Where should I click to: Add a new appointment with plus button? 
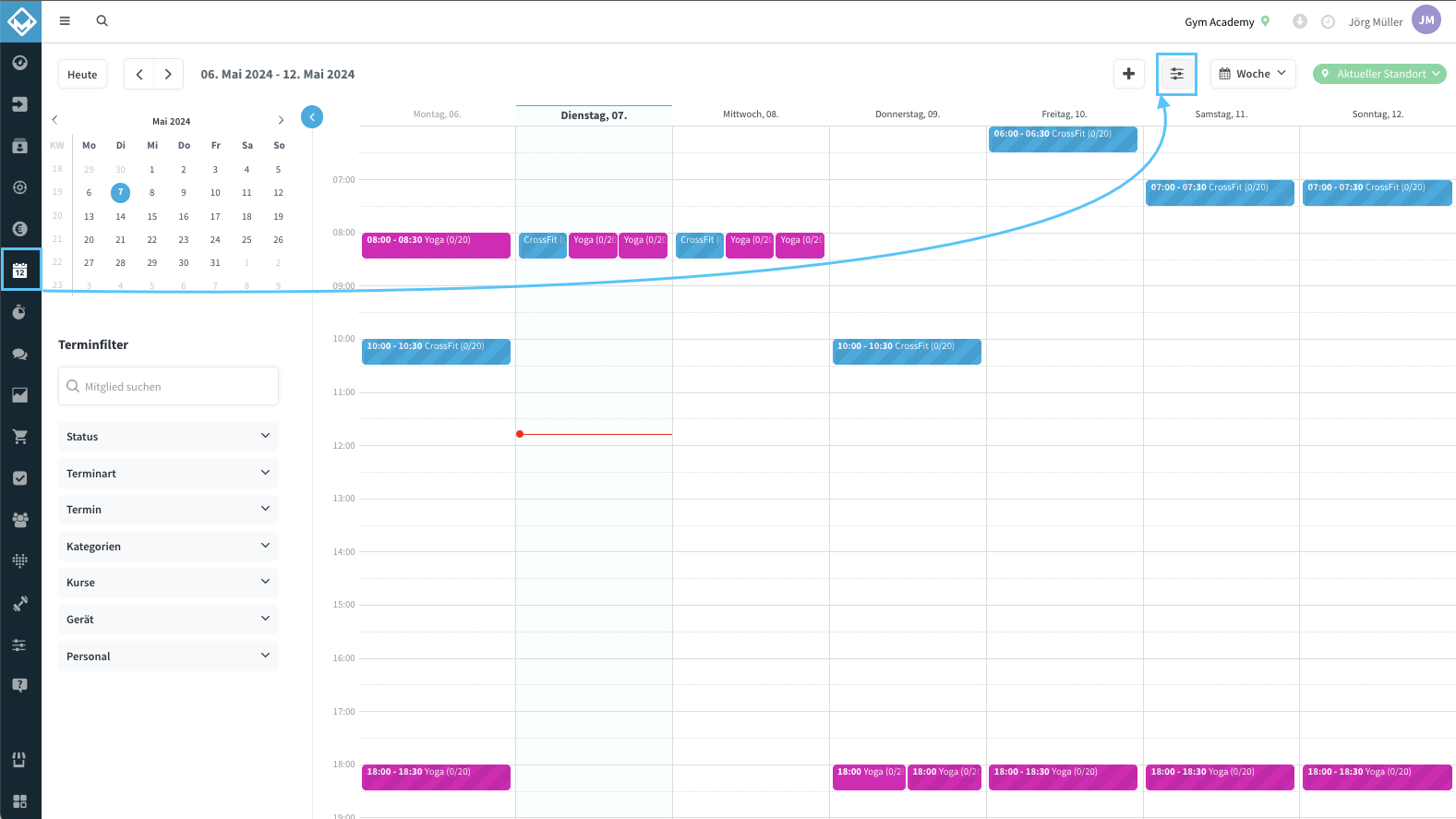[x=1128, y=74]
